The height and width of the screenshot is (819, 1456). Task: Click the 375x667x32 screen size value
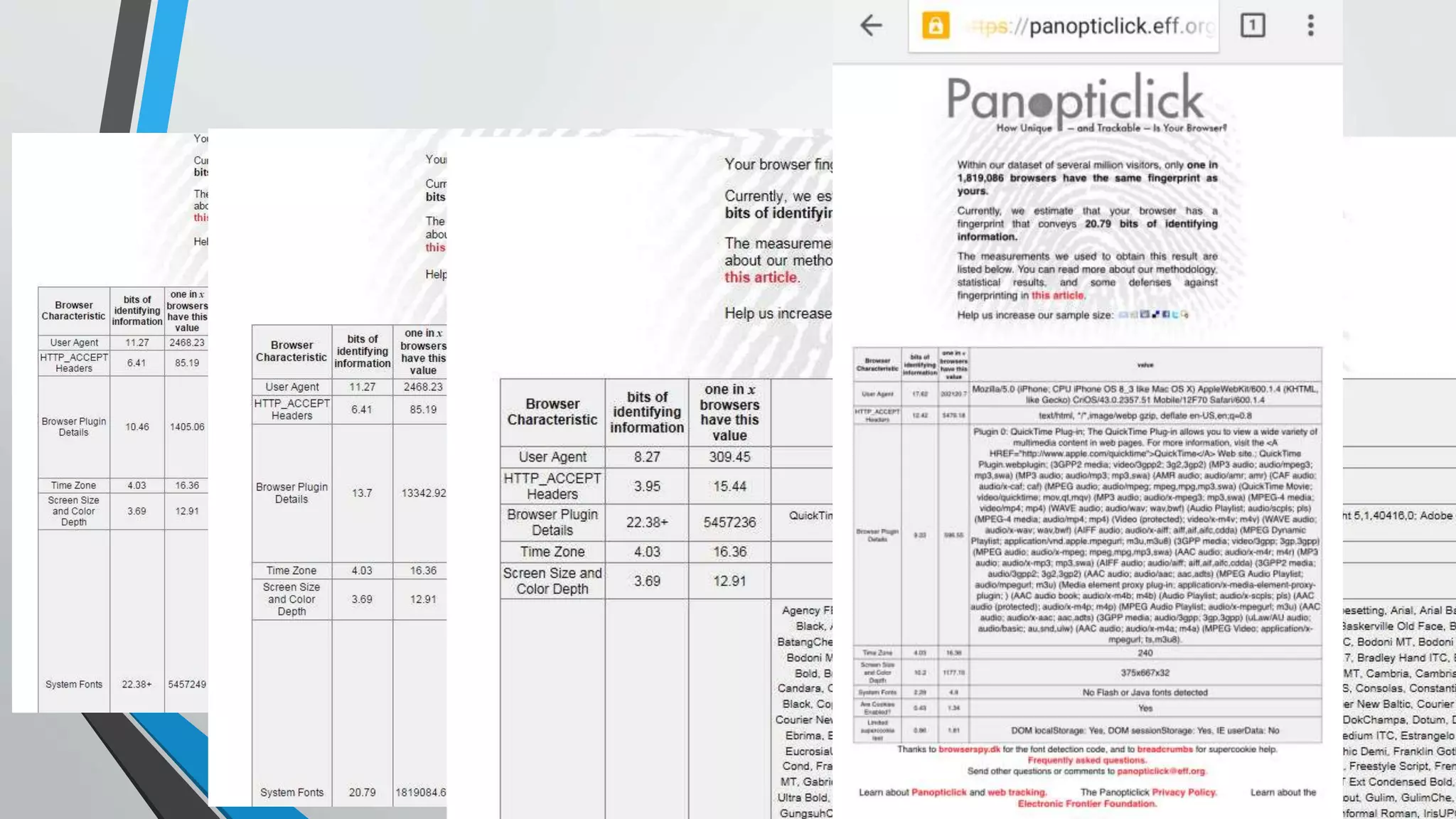click(x=1145, y=673)
